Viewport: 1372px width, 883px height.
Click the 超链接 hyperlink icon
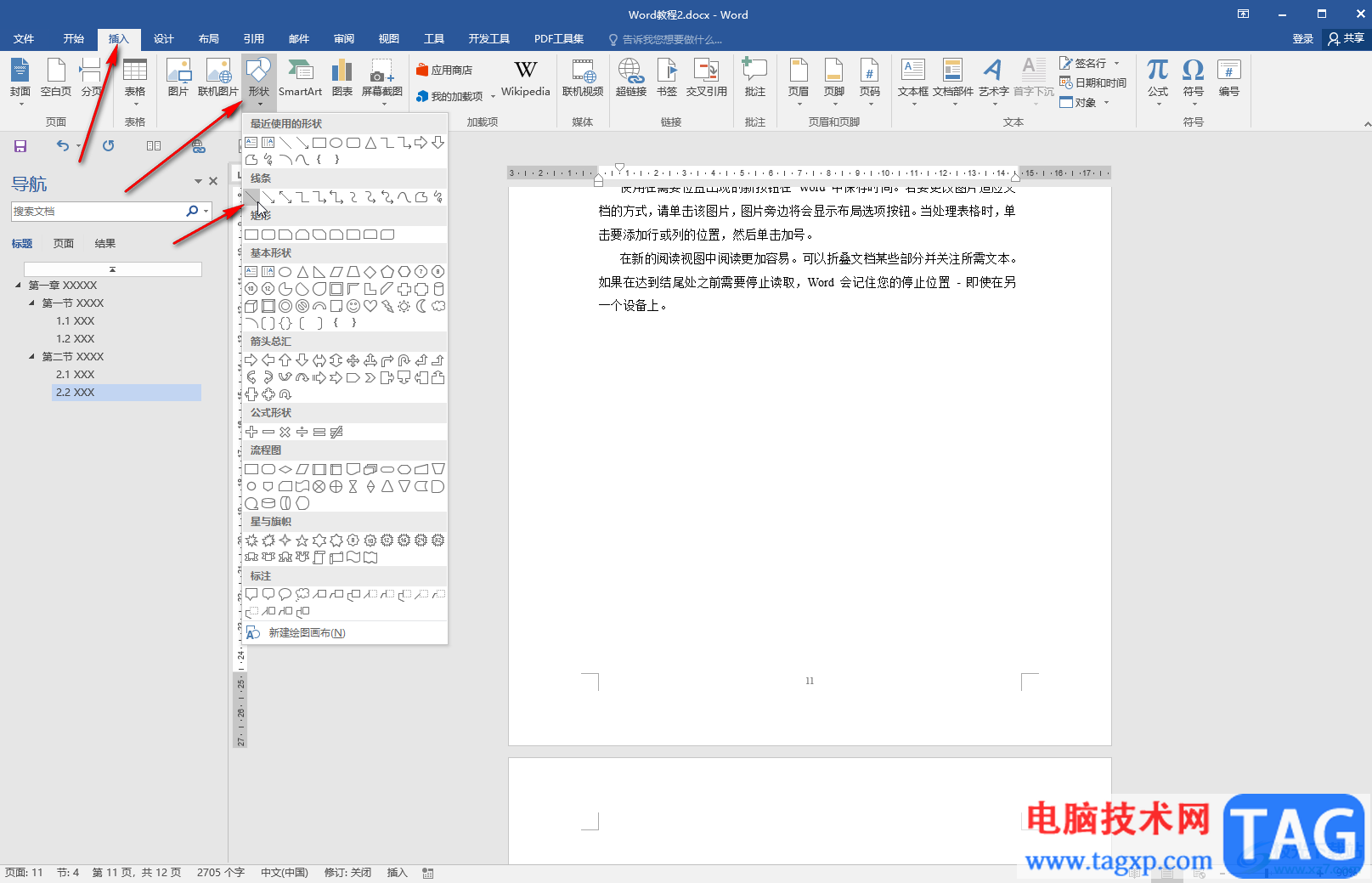(x=630, y=77)
